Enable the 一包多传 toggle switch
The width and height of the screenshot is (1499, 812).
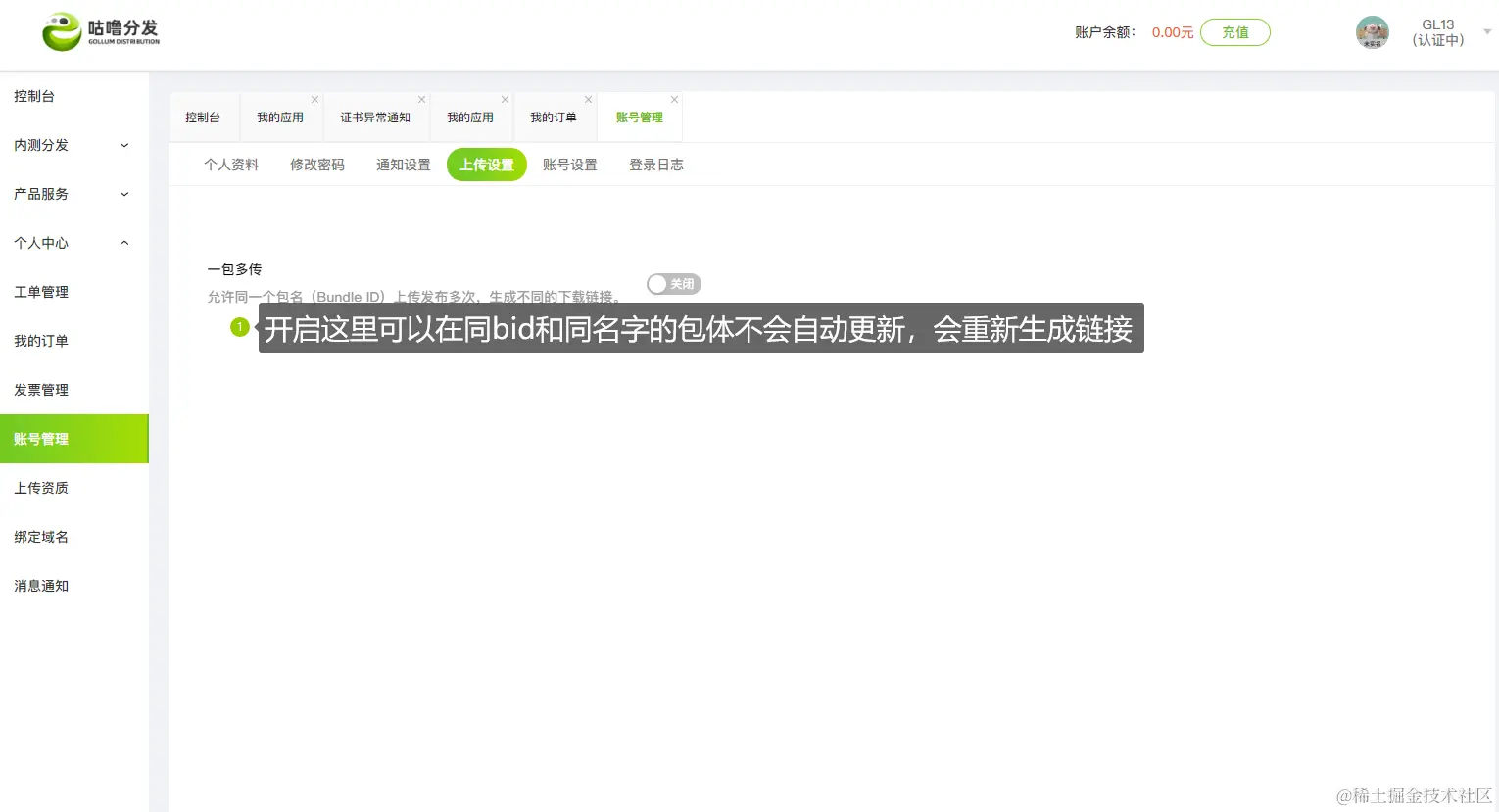point(673,283)
